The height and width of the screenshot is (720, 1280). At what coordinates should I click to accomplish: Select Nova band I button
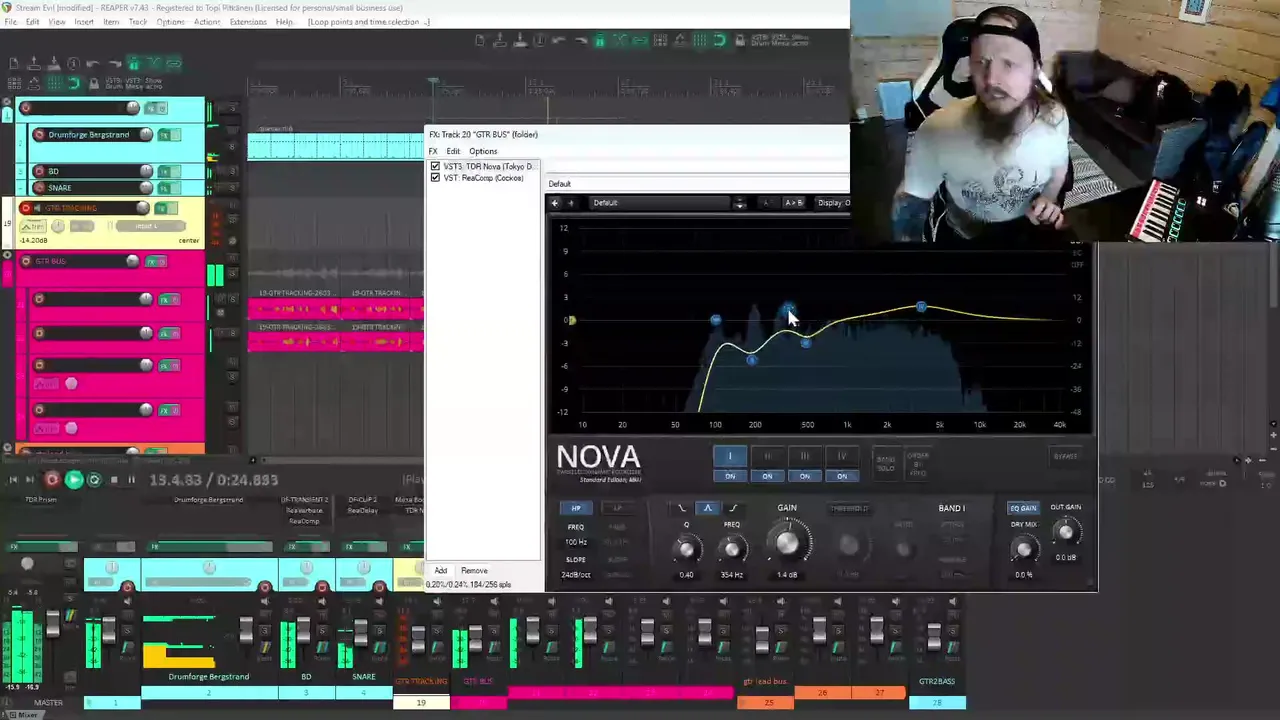pyautogui.click(x=730, y=456)
